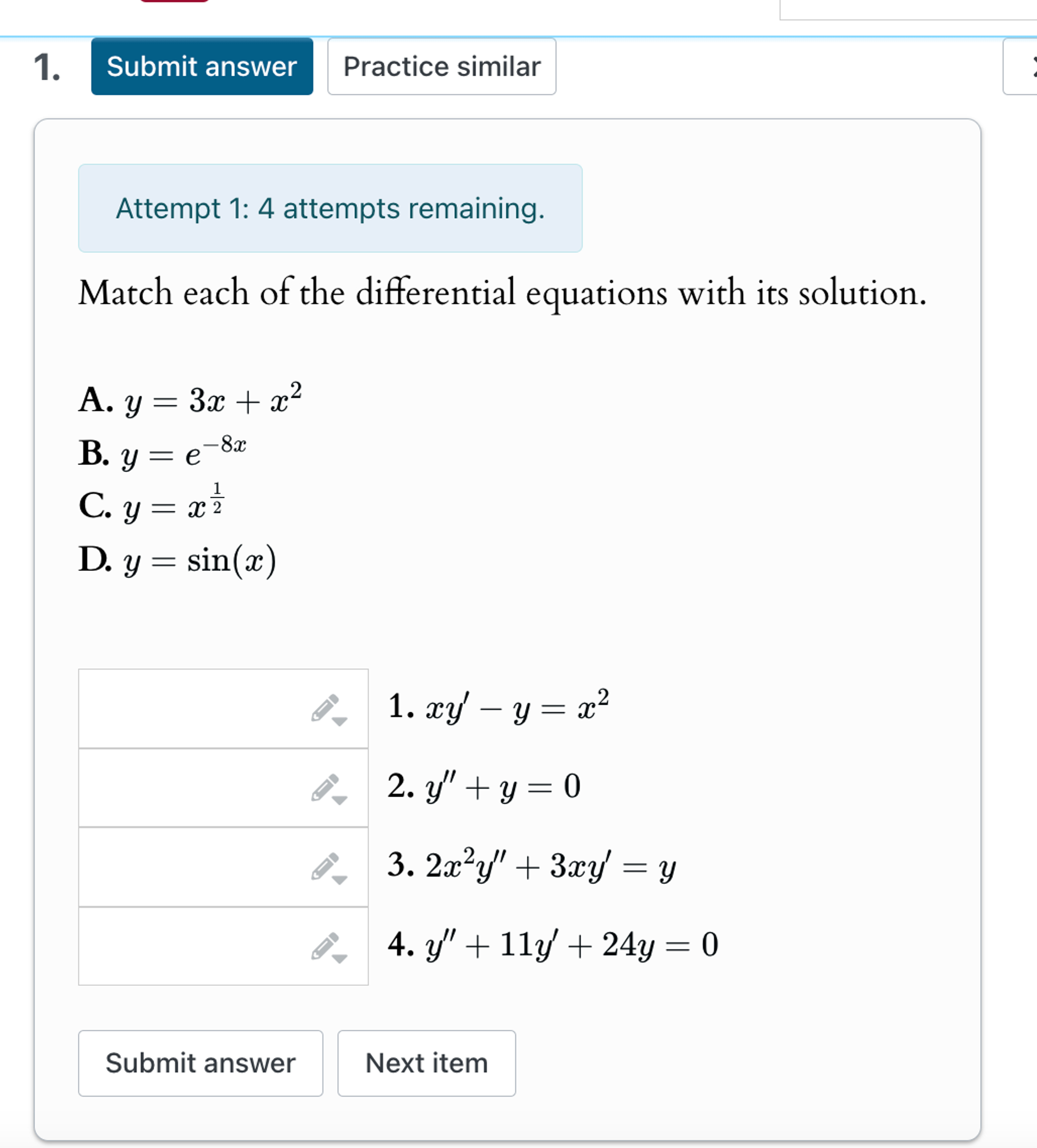Screen dimensions: 1037x1148
Task: Open Practice similar
Action: tap(442, 67)
